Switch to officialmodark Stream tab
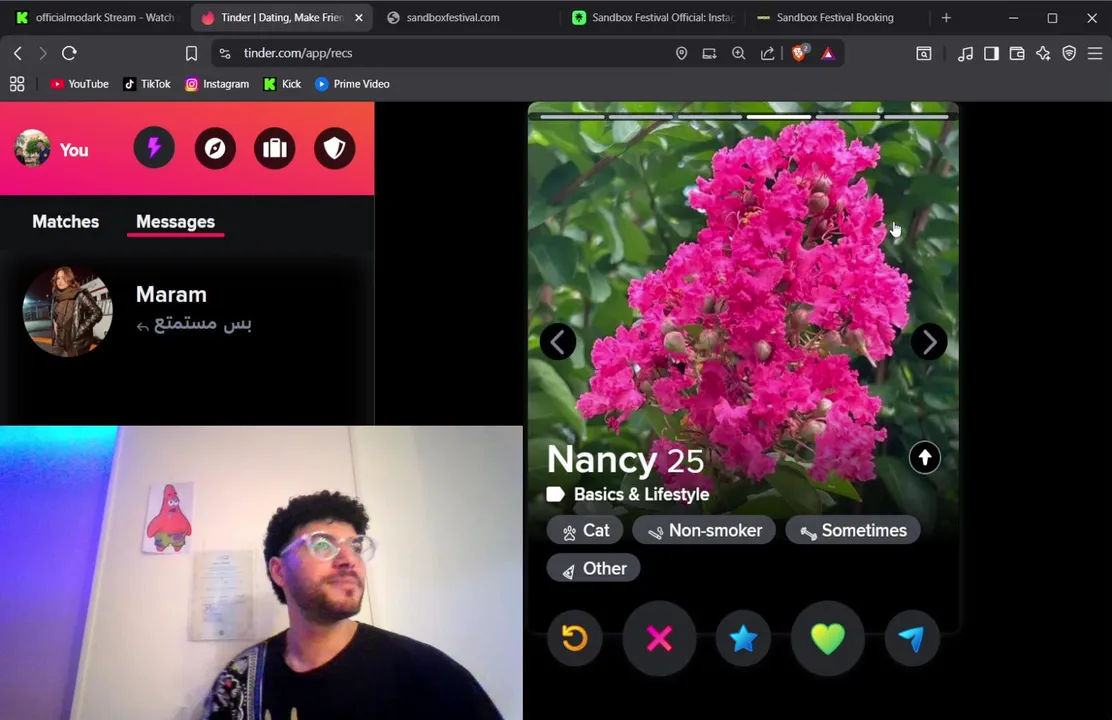1112x720 pixels. 95,18
